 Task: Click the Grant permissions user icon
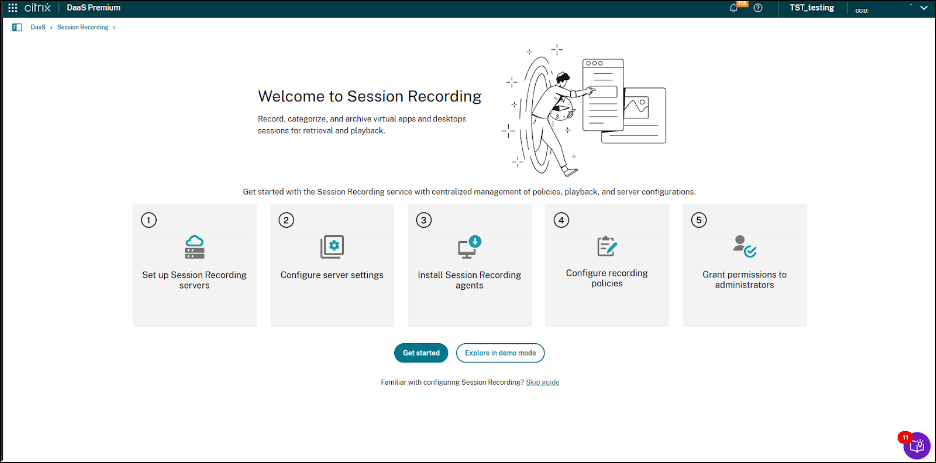pyautogui.click(x=744, y=246)
